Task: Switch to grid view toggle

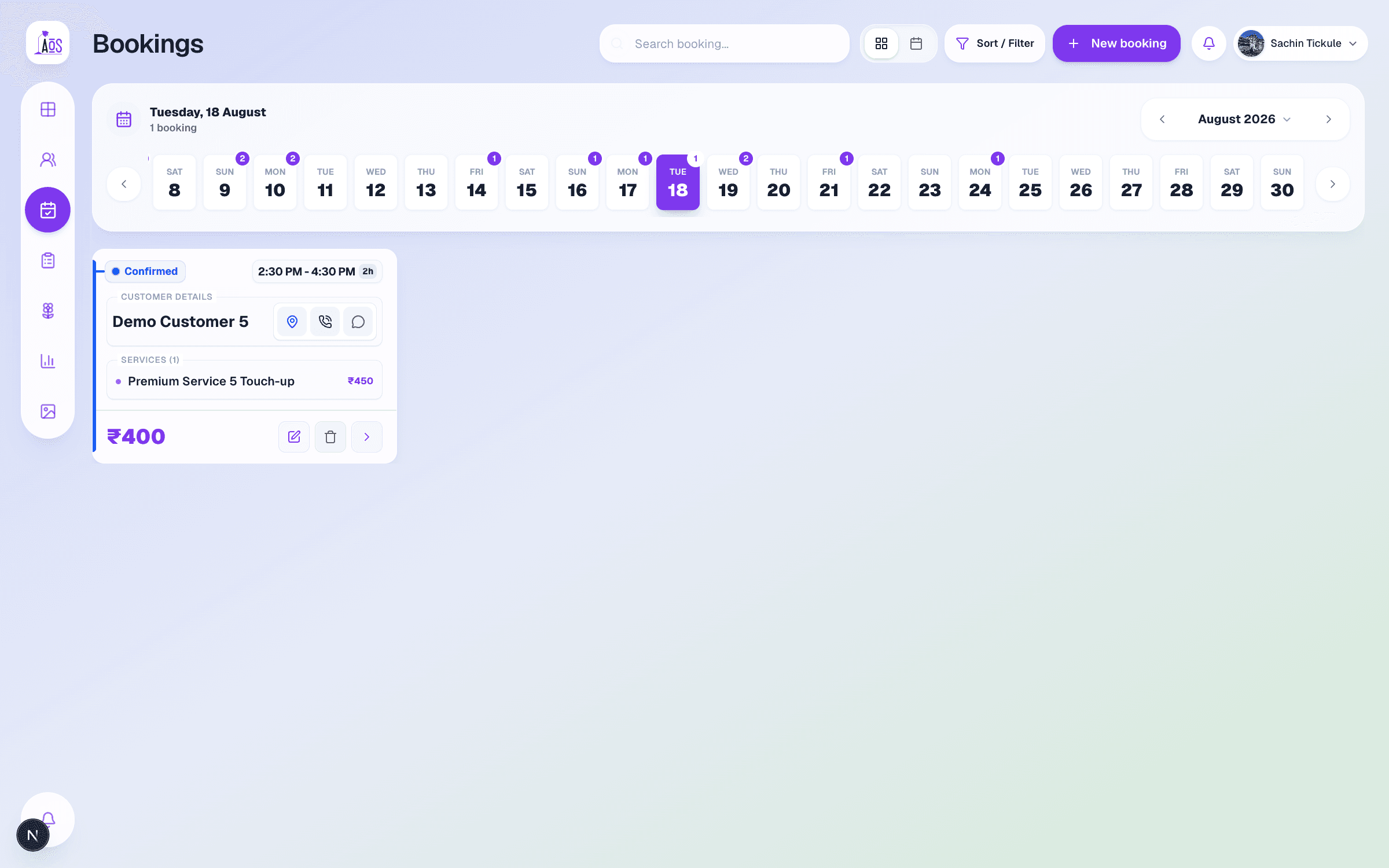Action: 881,43
